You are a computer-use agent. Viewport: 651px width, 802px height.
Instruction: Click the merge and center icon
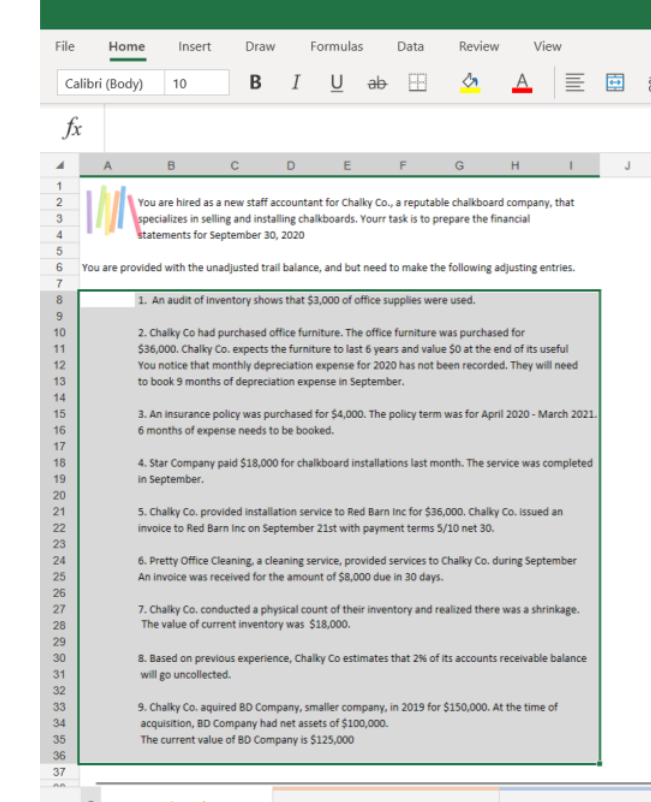pos(615,82)
